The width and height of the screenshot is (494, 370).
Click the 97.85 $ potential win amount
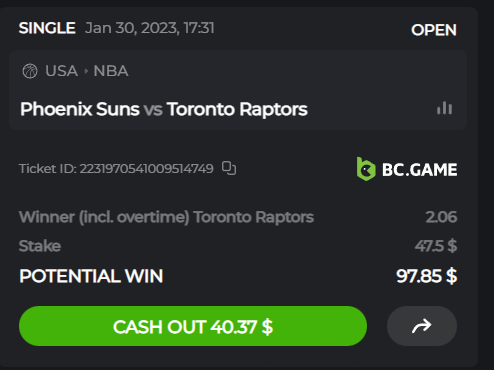427,276
